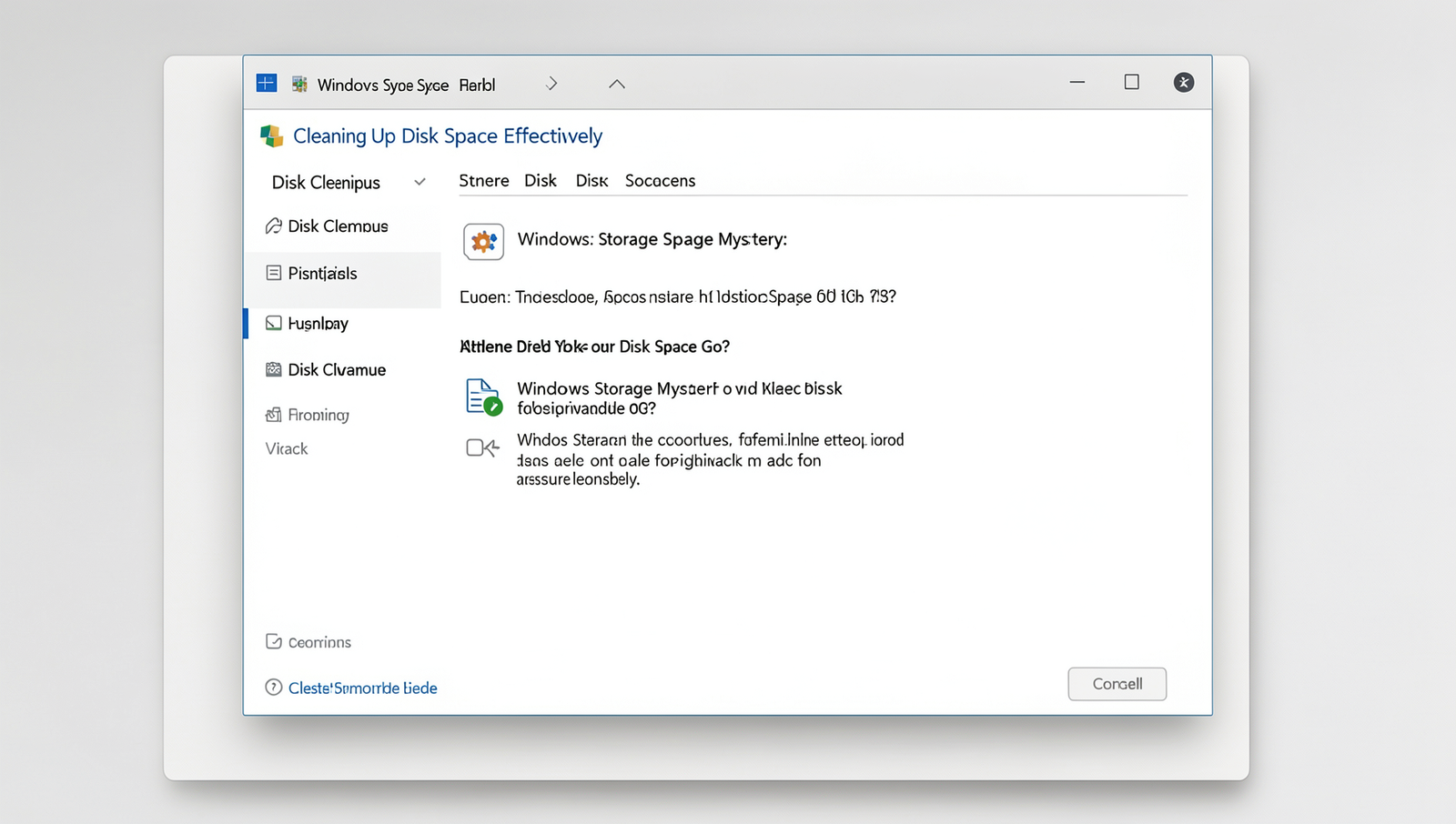Click the Concell button
The width and height of the screenshot is (1456, 824).
(x=1117, y=684)
